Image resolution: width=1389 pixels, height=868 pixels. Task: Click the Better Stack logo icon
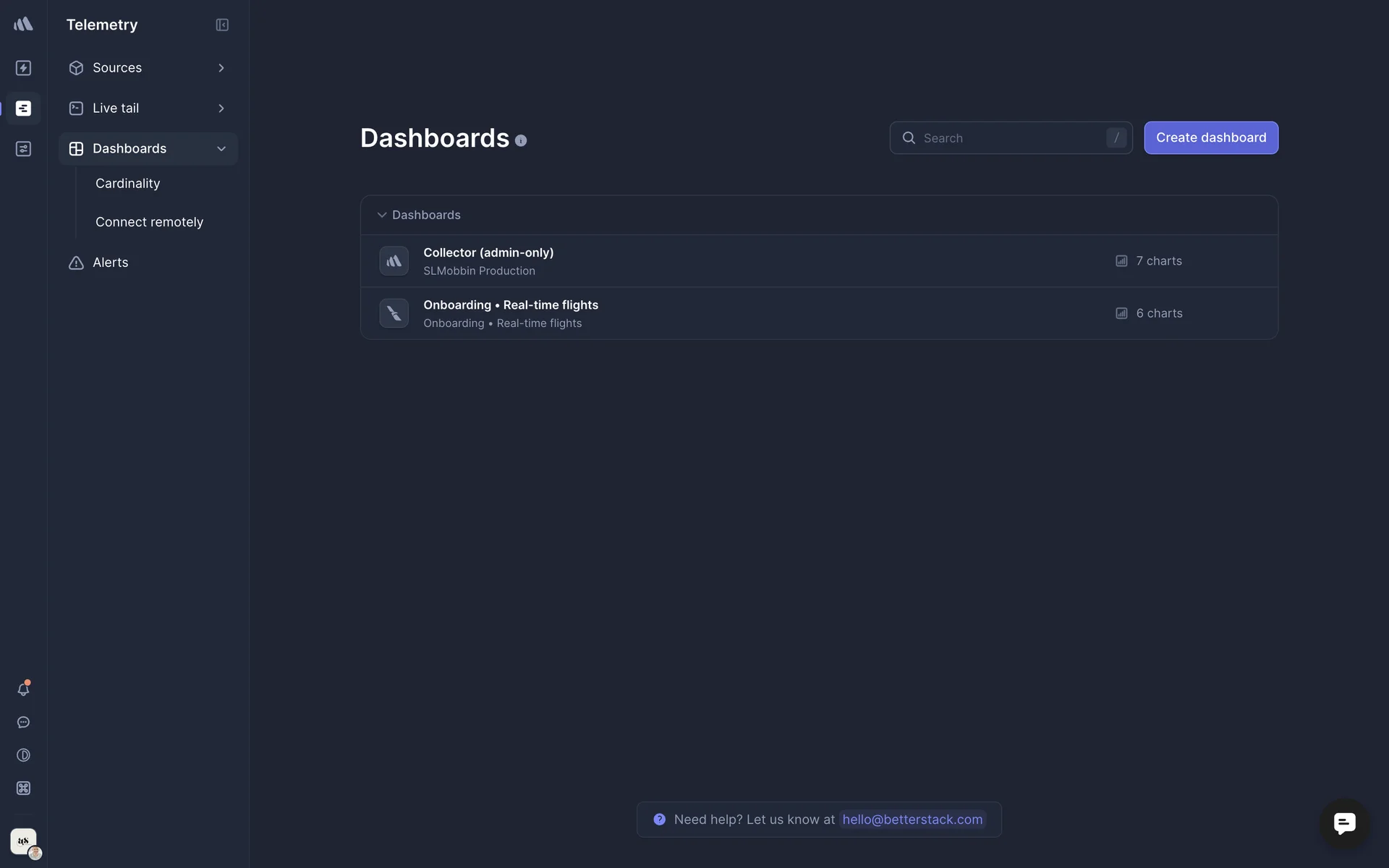[23, 24]
